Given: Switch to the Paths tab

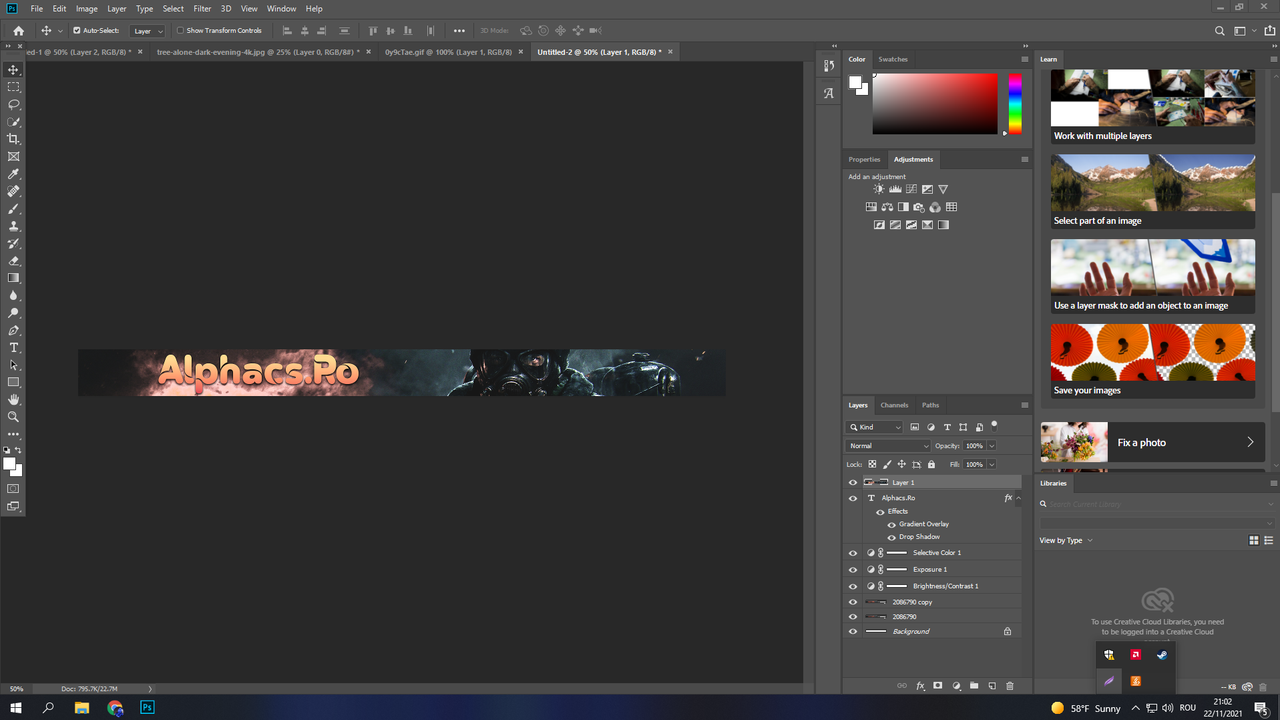Looking at the screenshot, I should pyautogui.click(x=931, y=405).
